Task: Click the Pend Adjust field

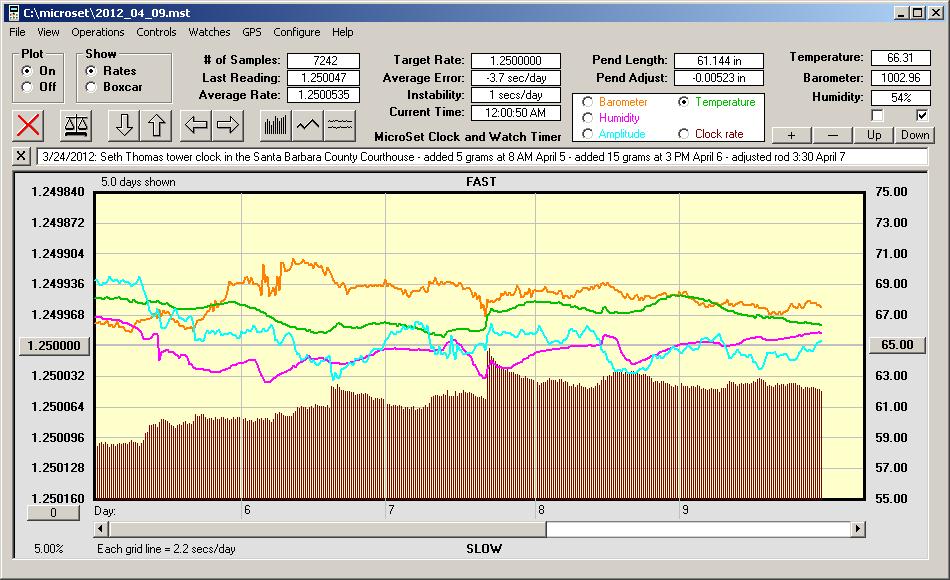Action: pos(719,78)
